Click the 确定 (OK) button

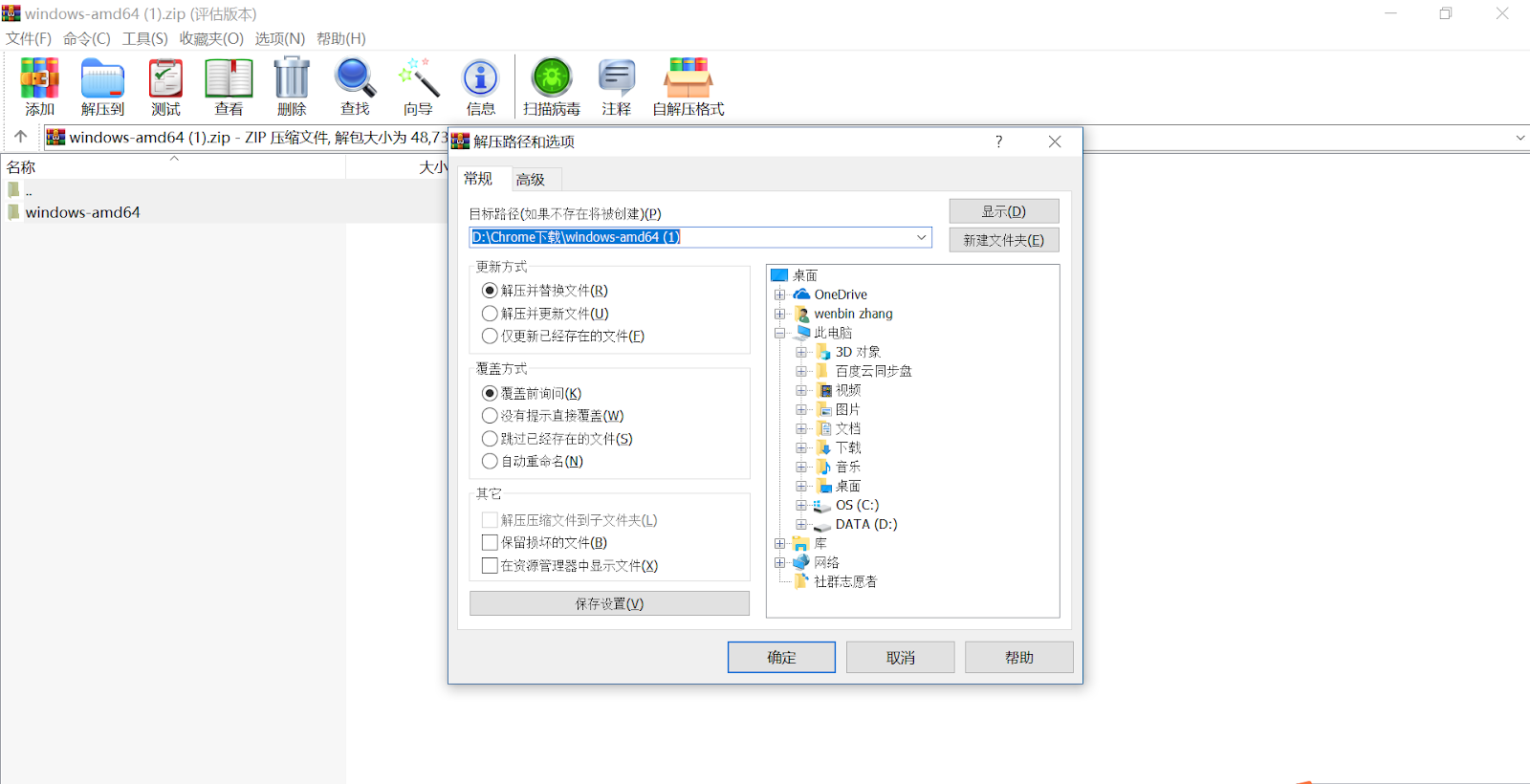pyautogui.click(x=781, y=657)
